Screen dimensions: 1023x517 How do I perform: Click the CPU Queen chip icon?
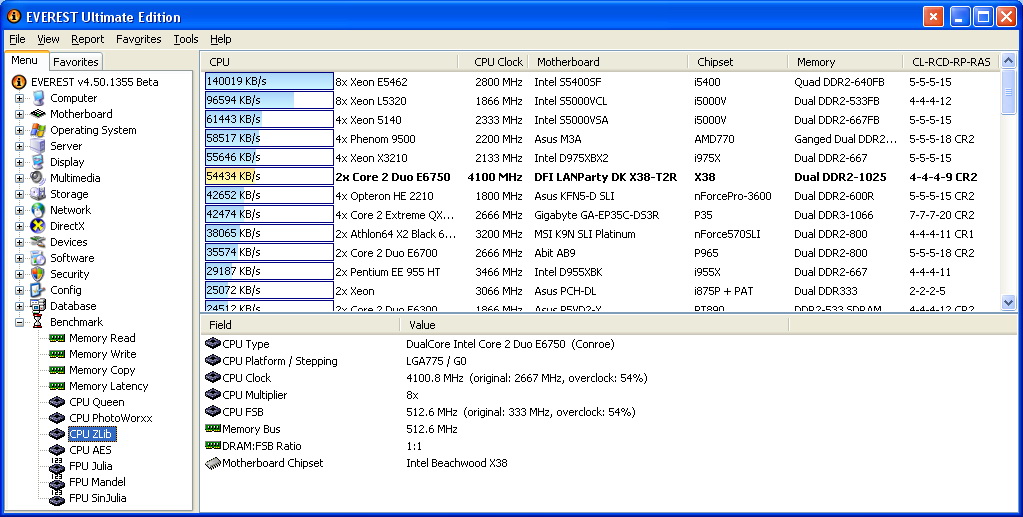(x=57, y=402)
